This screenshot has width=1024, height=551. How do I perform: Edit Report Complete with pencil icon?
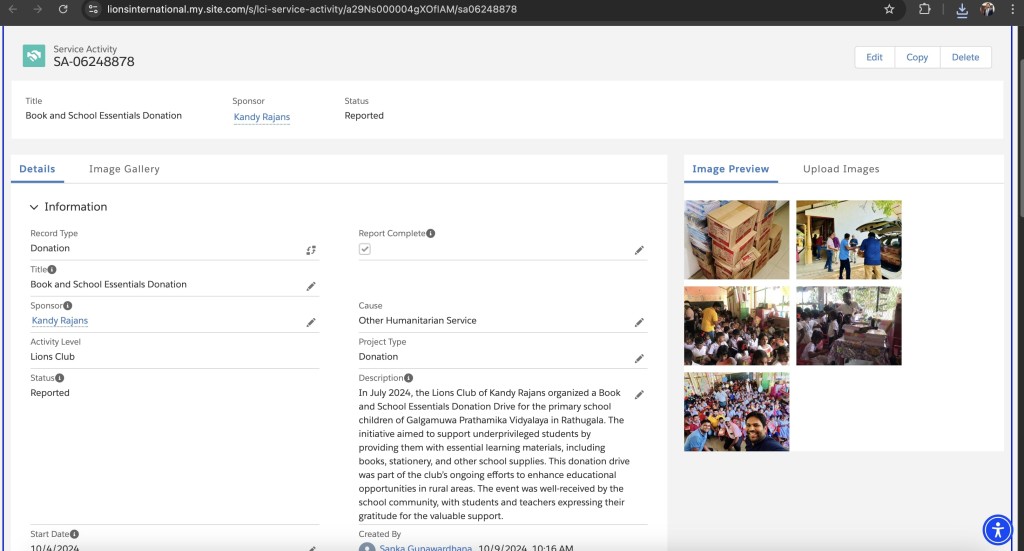[639, 250]
